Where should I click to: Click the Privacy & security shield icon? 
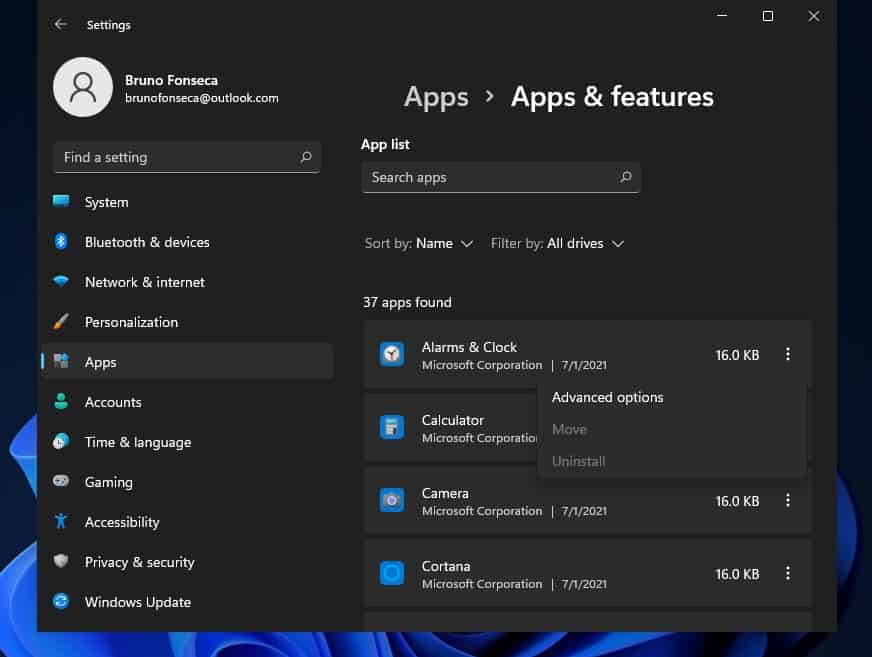pyautogui.click(x=61, y=561)
